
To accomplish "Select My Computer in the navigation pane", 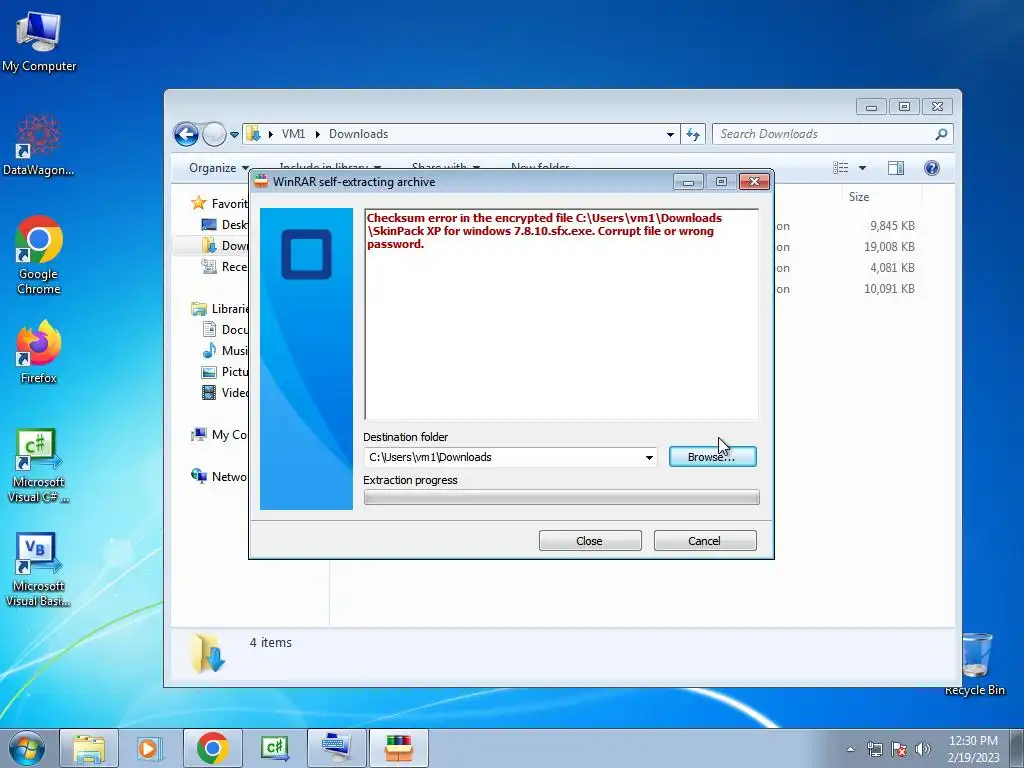I will tap(219, 434).
